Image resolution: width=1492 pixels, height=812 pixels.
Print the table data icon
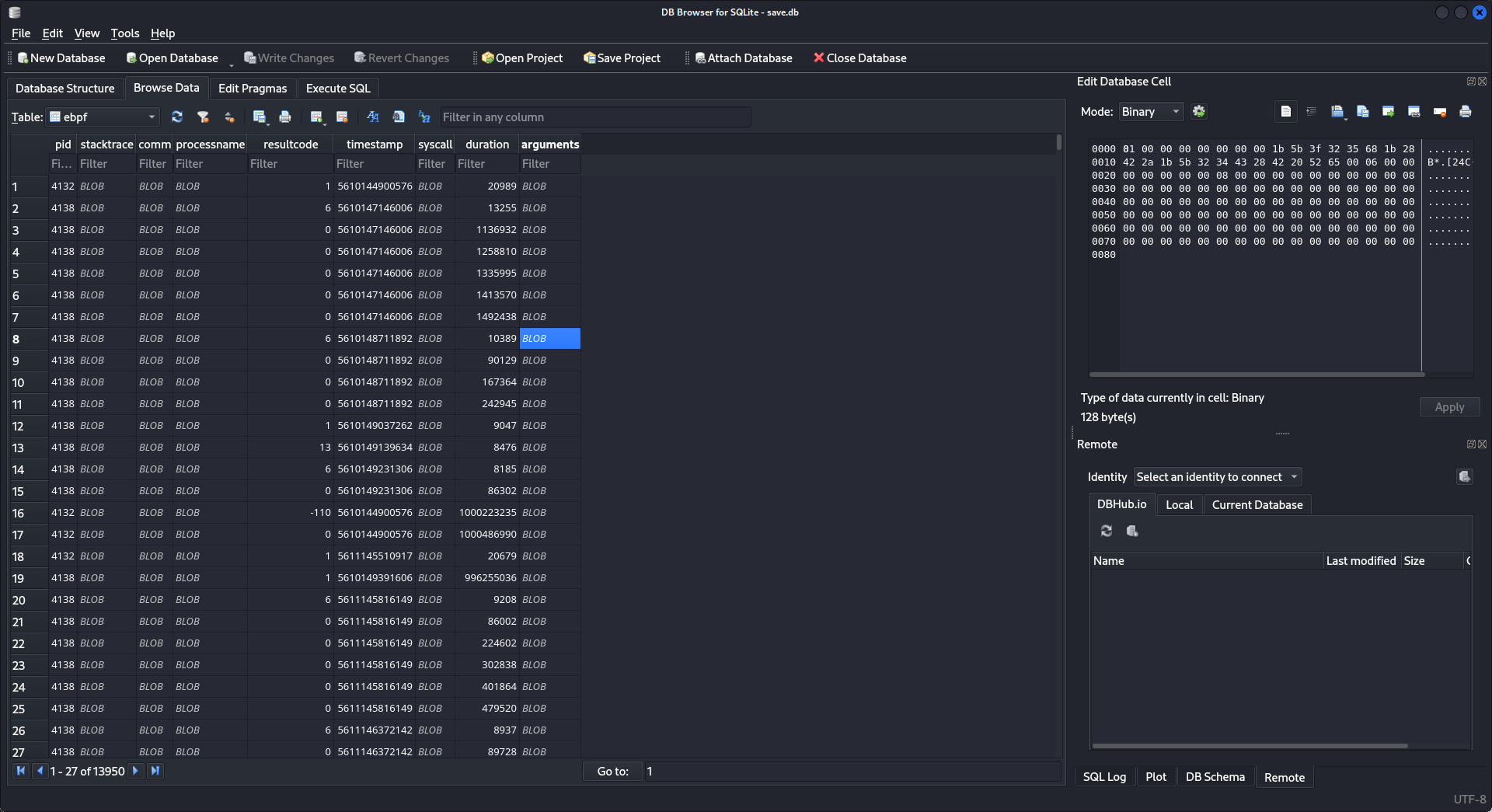click(x=285, y=117)
